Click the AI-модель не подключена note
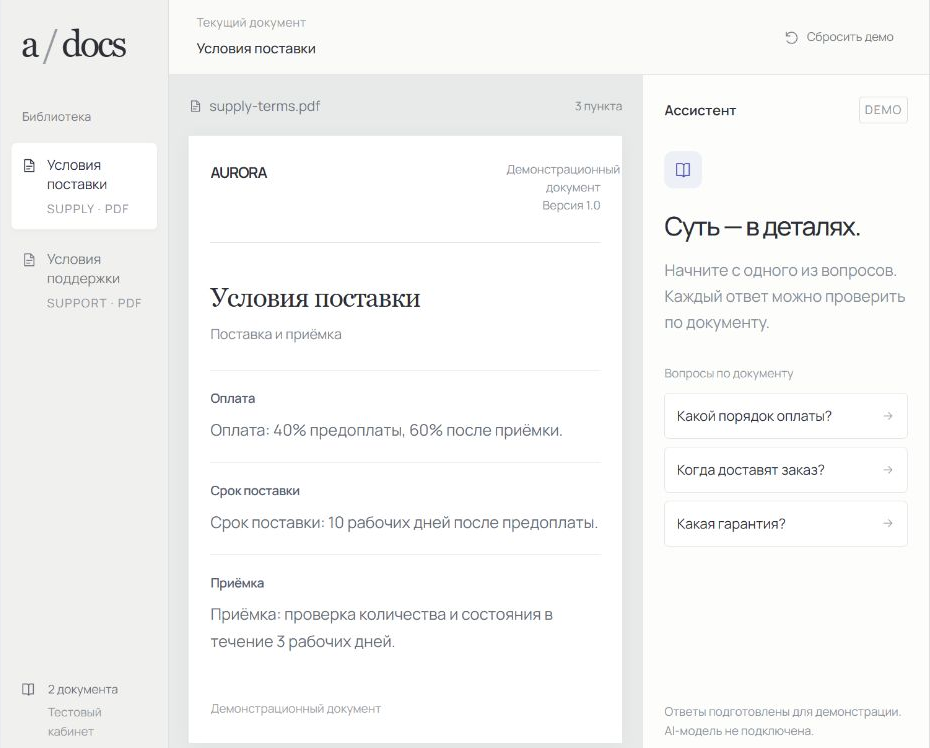 click(738, 731)
